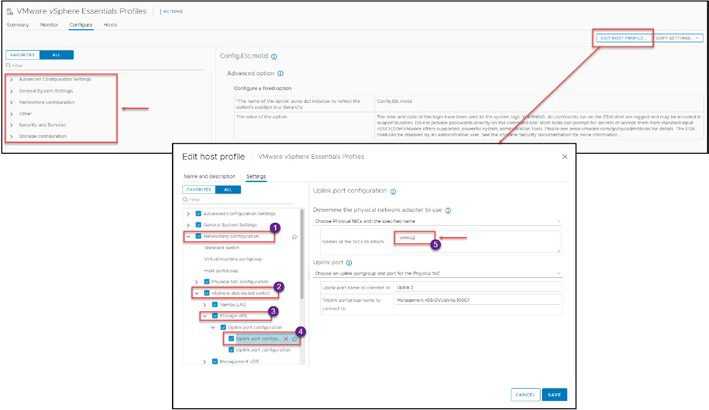
Task: Expand Physical NIC configuration node
Action: [x=197, y=282]
